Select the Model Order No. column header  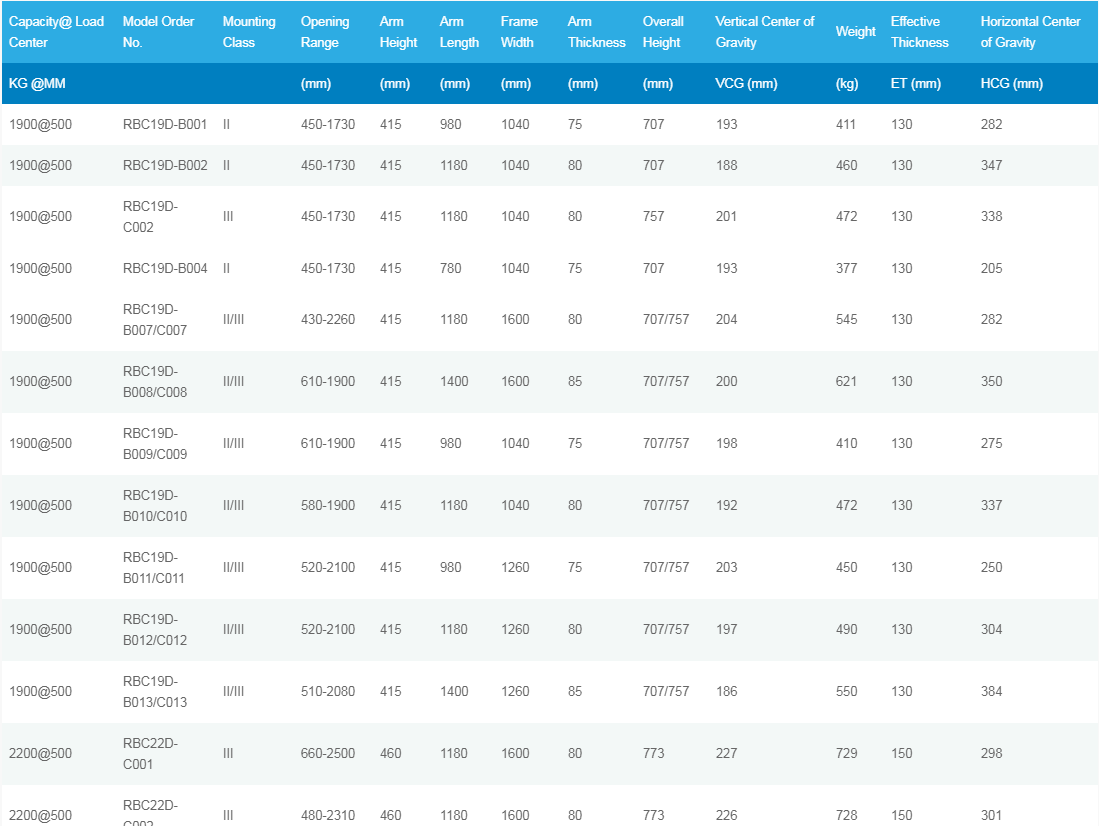pyautogui.click(x=158, y=32)
